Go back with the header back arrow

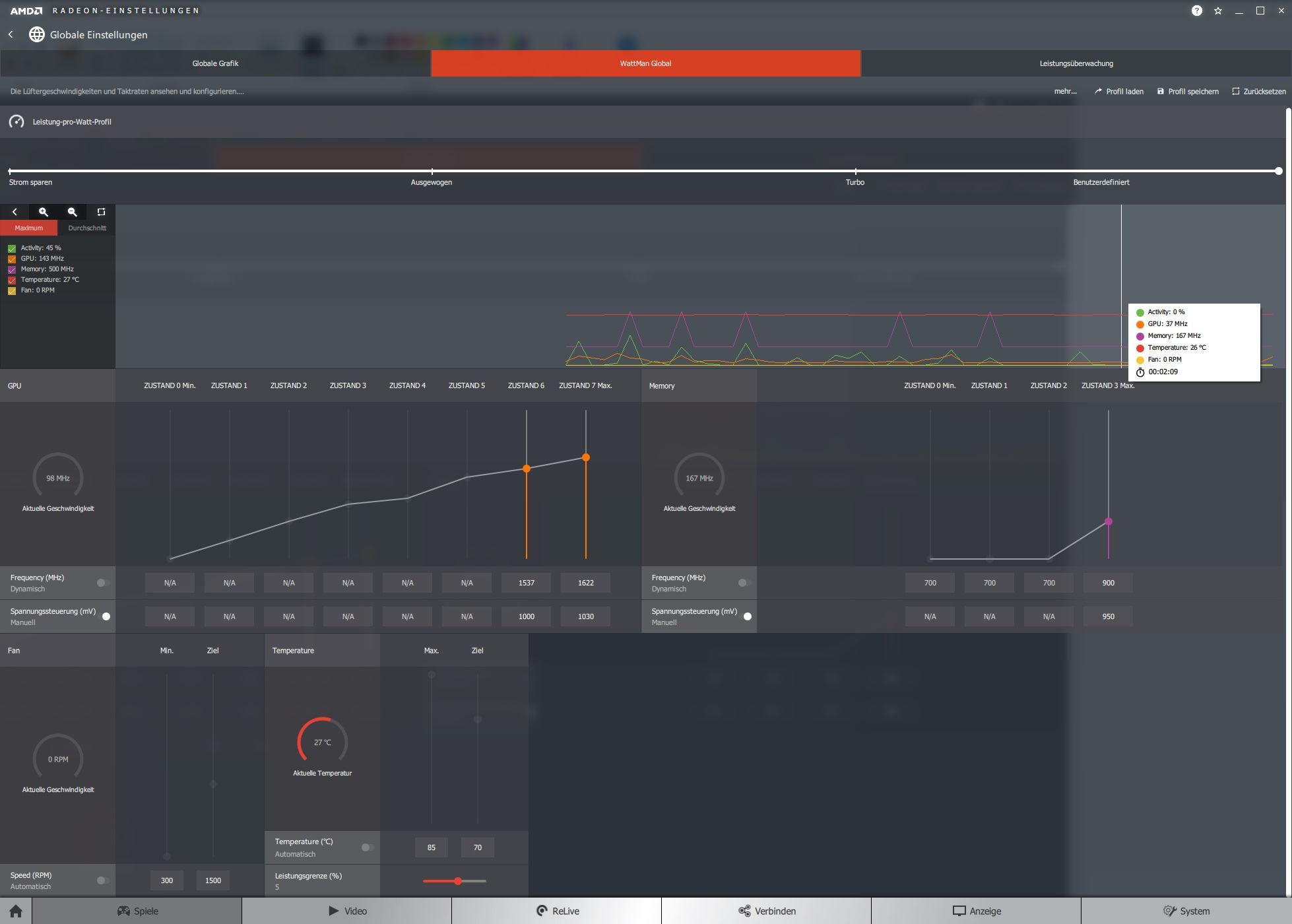pyautogui.click(x=11, y=34)
